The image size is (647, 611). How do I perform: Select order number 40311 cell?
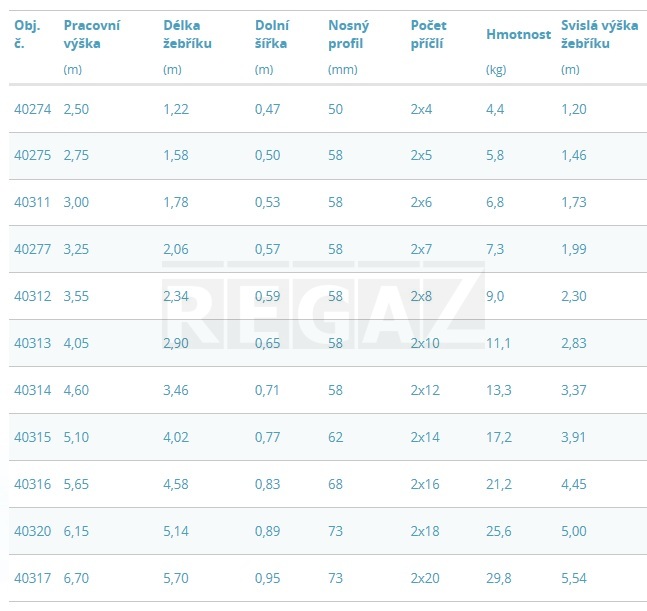(x=33, y=202)
